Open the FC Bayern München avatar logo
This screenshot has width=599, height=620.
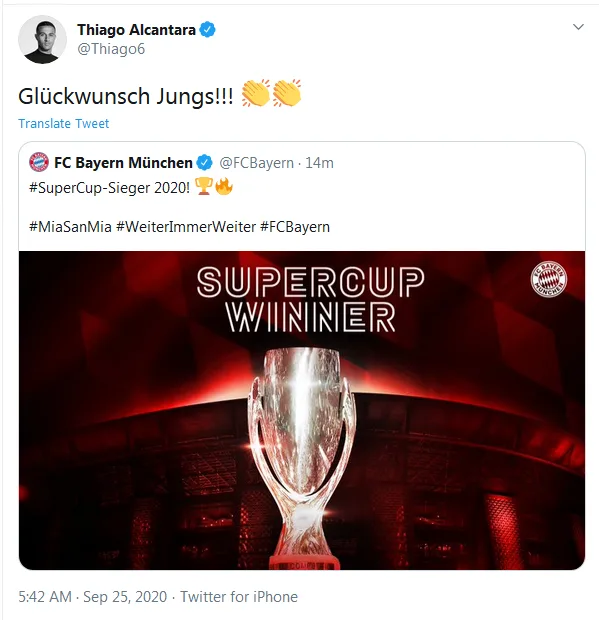click(39, 162)
